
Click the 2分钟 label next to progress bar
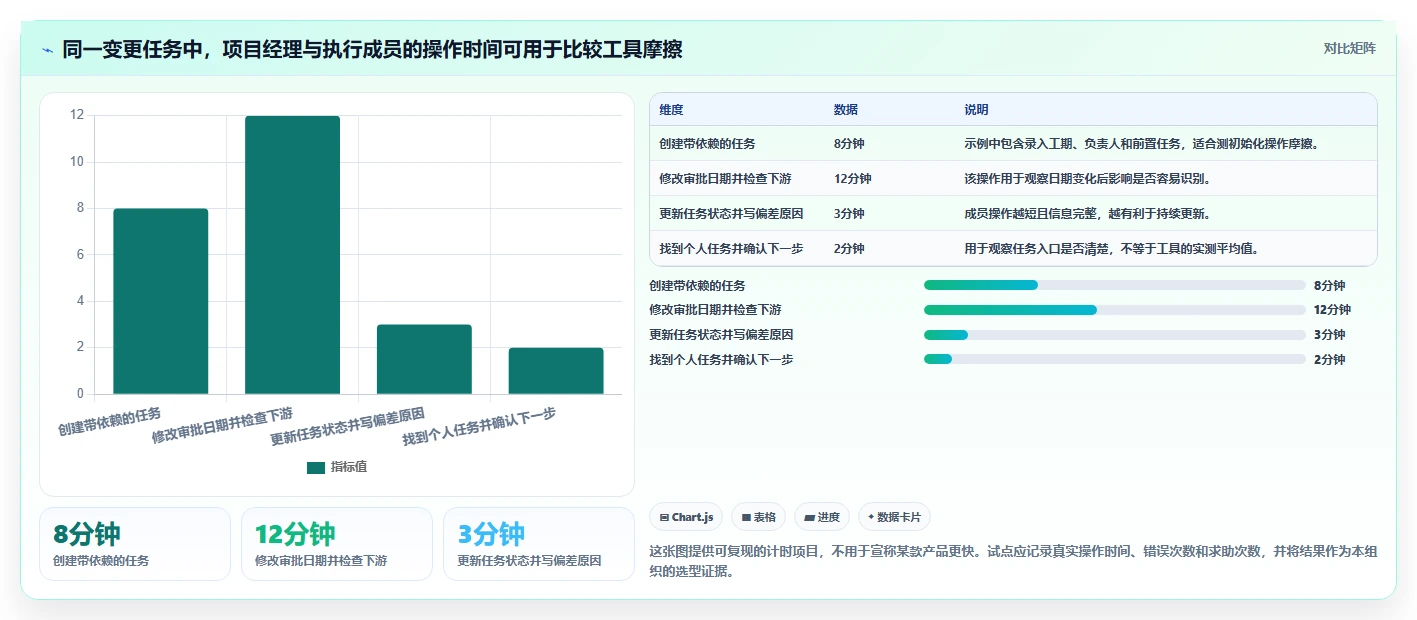click(1329, 360)
